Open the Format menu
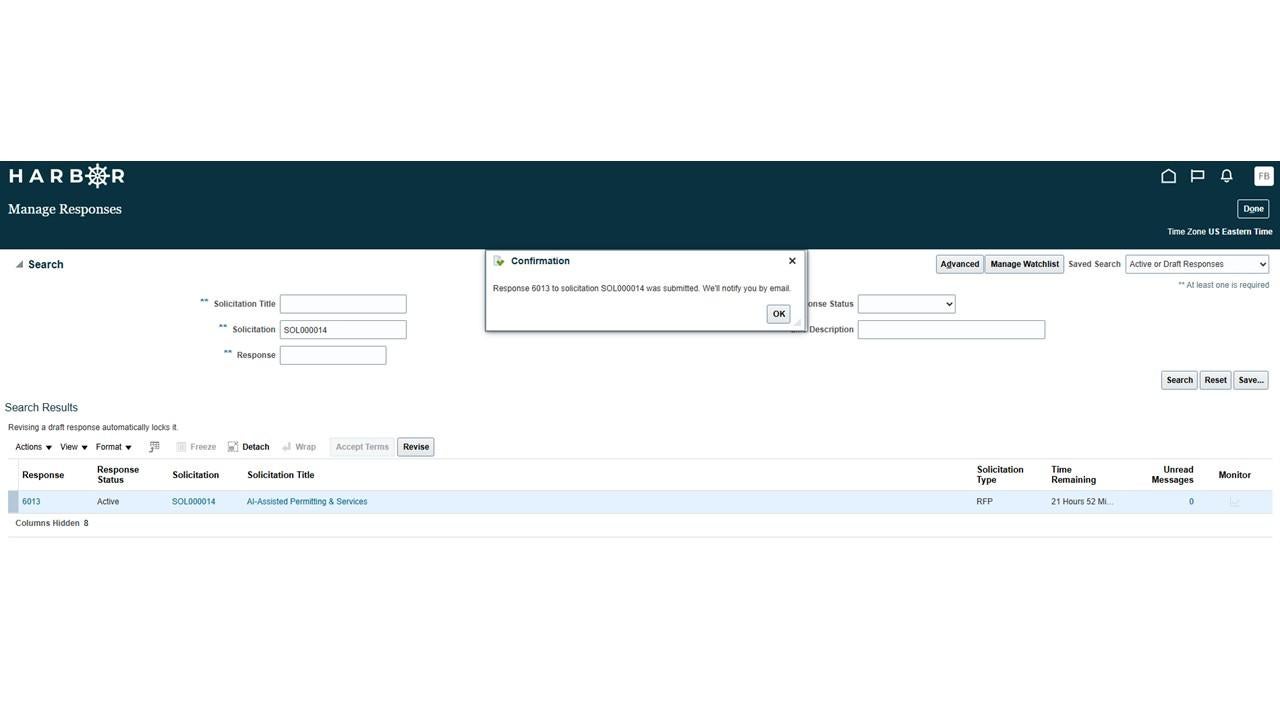The height and width of the screenshot is (720, 1280). coord(113,447)
